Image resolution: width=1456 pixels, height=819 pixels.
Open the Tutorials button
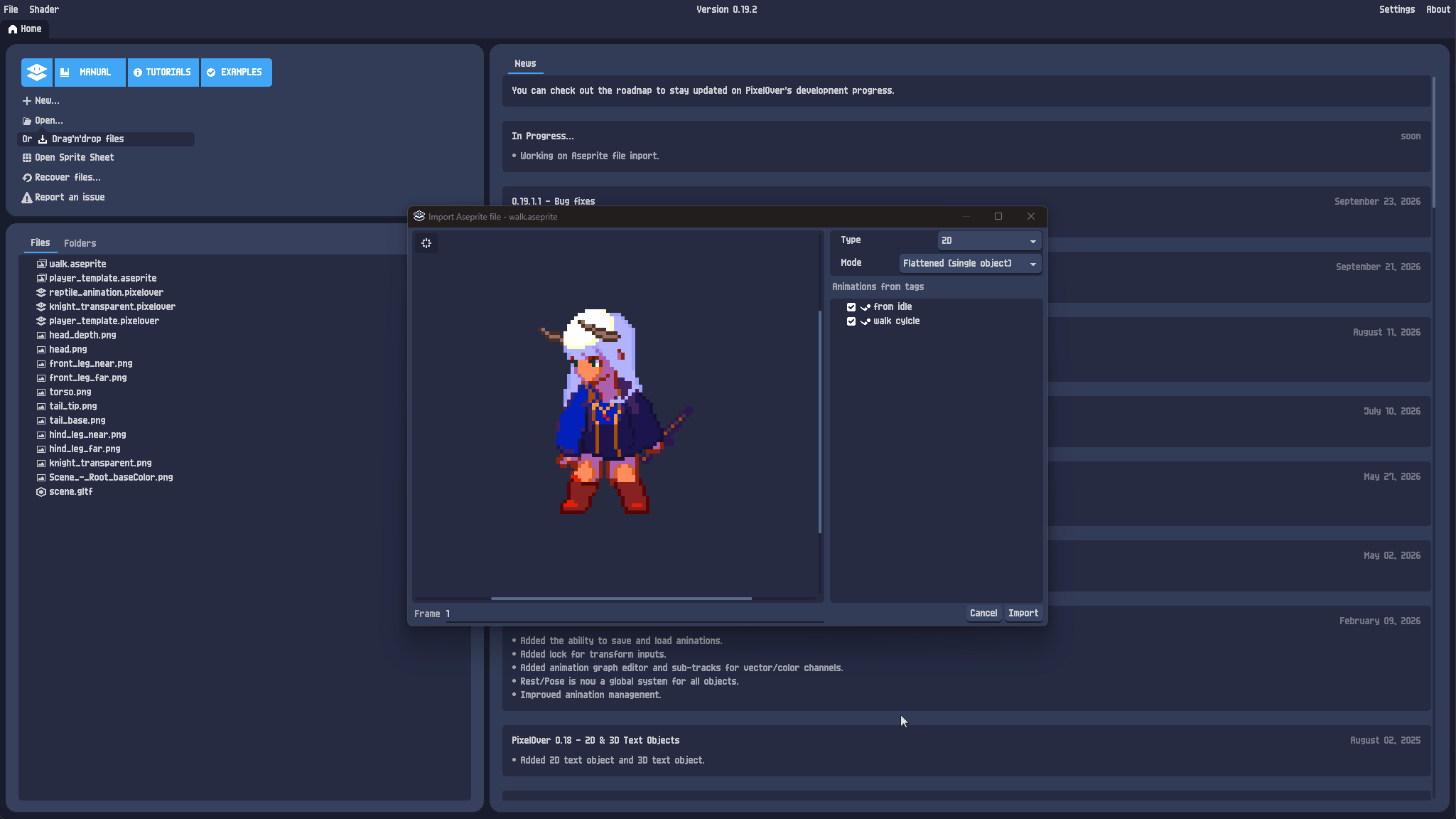163,73
